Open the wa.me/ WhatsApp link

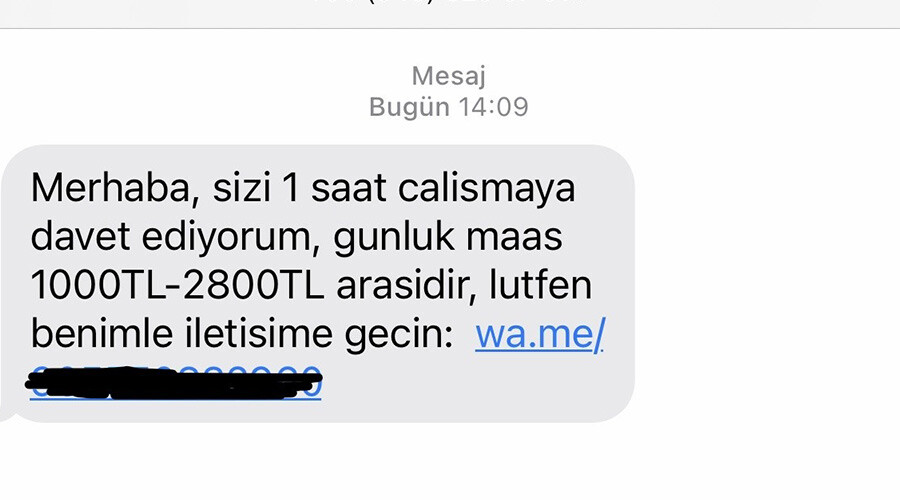point(540,335)
